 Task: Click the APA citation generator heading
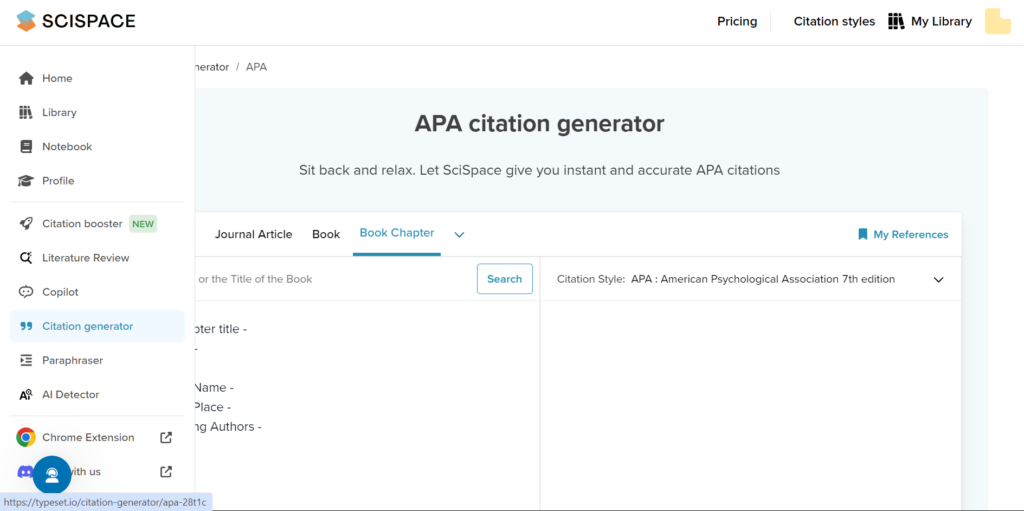[x=539, y=124]
